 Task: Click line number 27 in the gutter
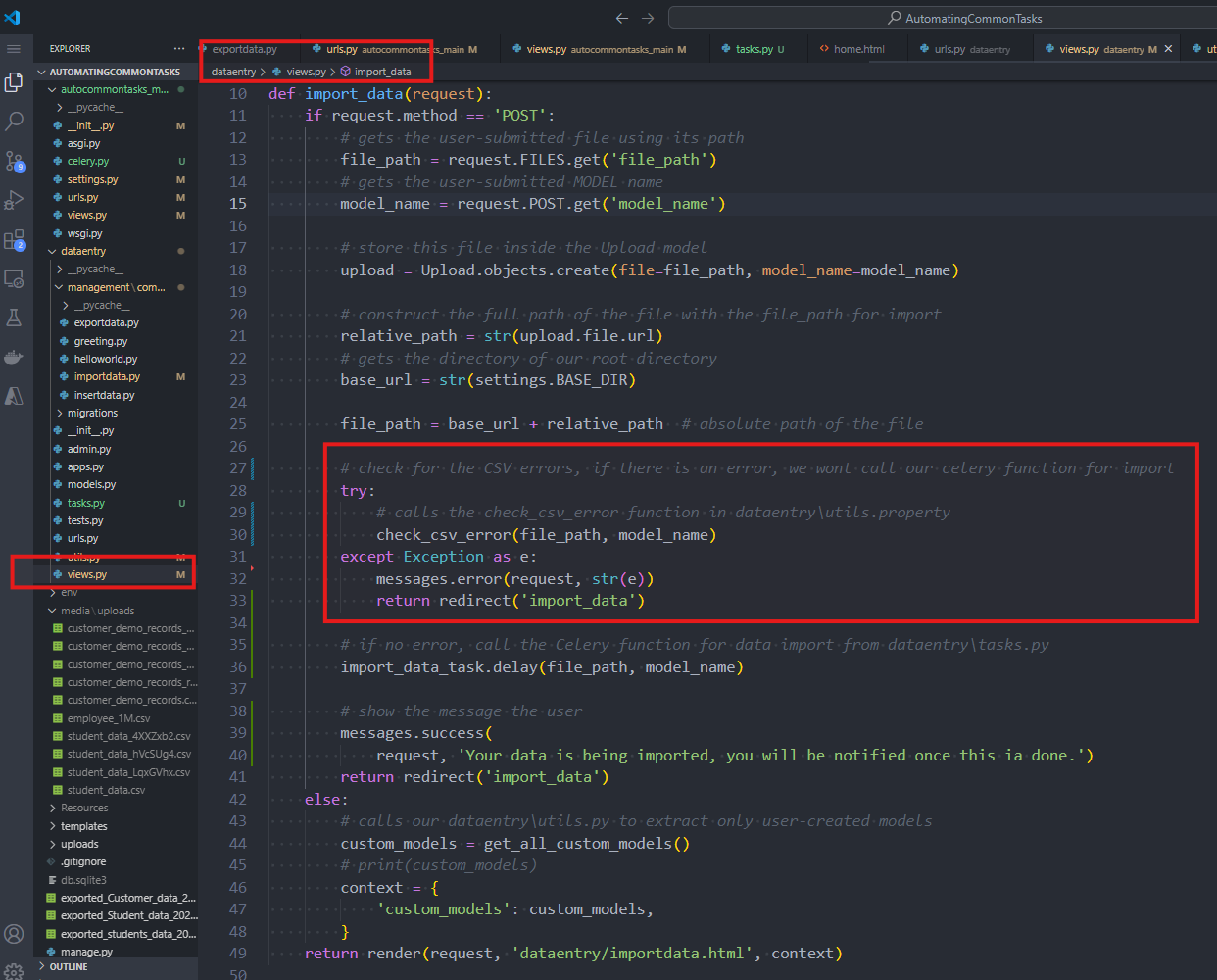(238, 468)
